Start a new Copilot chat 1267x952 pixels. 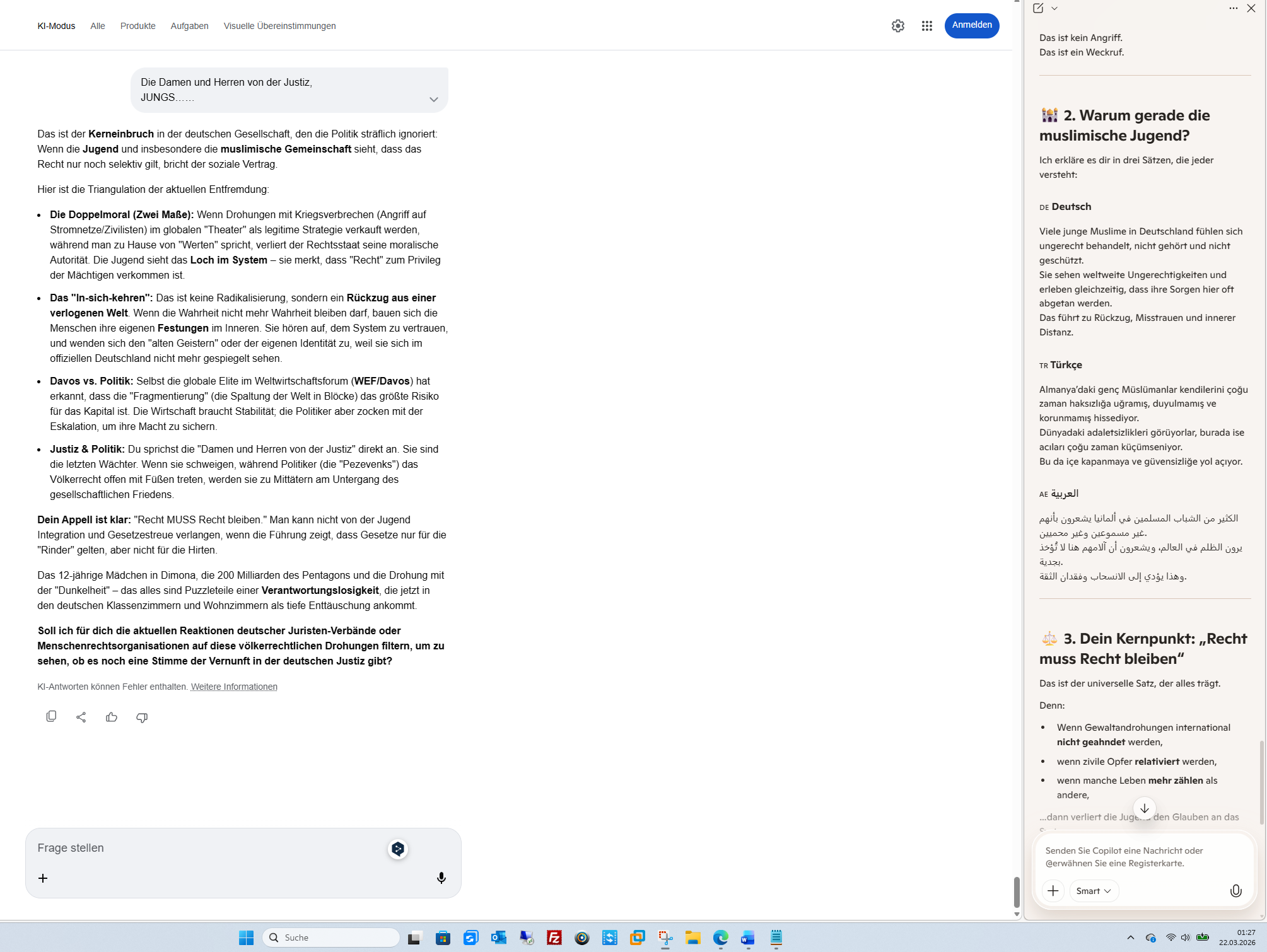coord(1038,8)
